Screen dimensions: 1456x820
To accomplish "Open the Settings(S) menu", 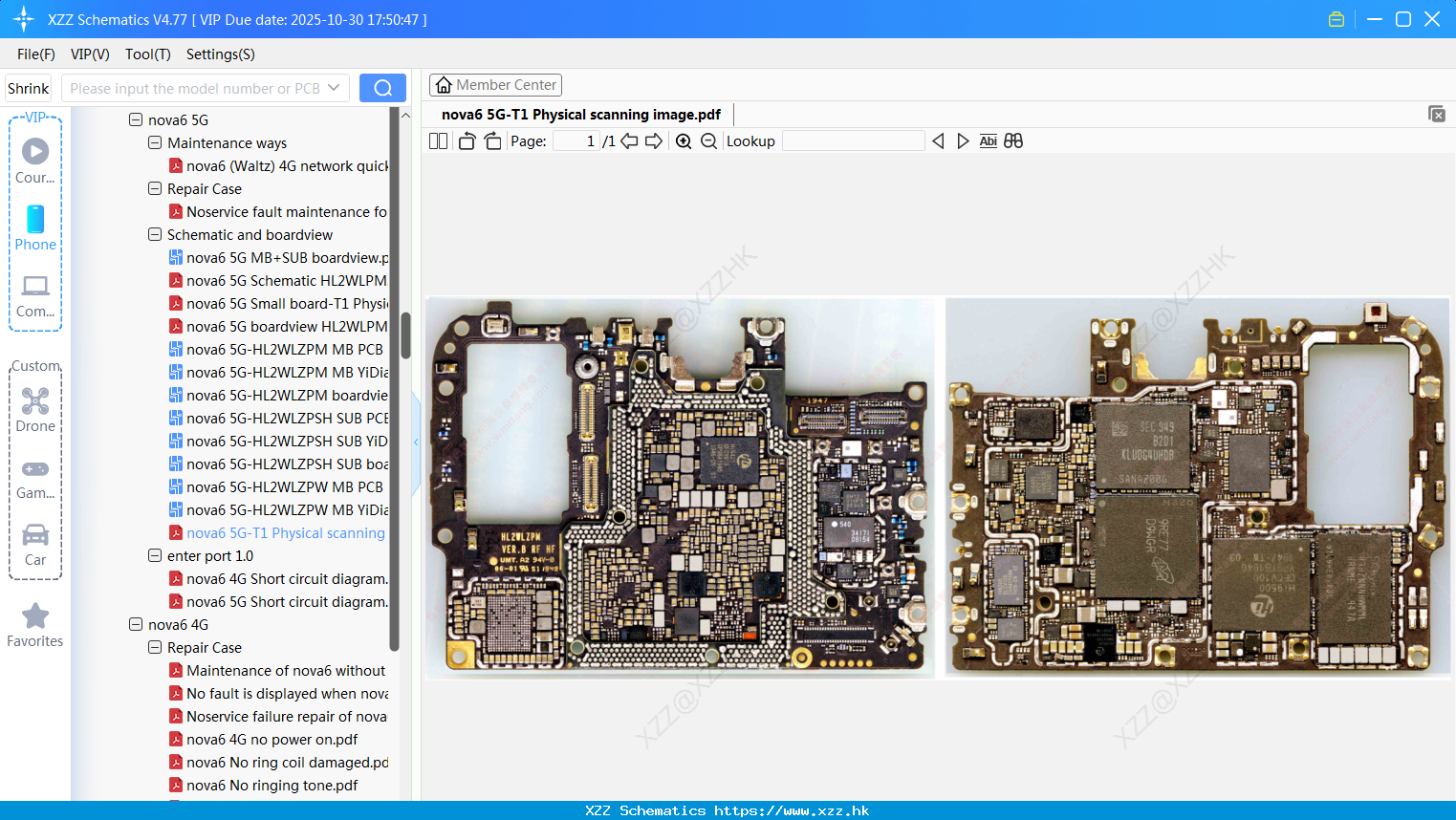I will (x=221, y=54).
